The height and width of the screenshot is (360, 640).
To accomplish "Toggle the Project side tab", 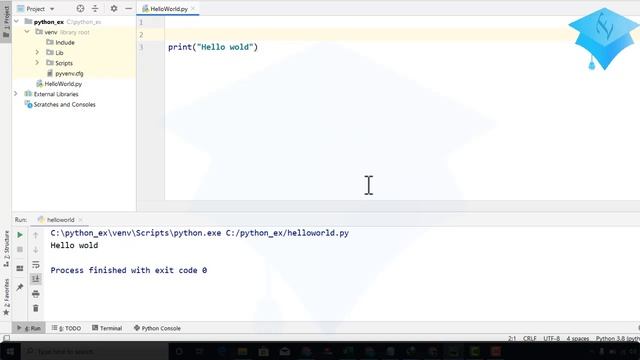I will click(6, 22).
